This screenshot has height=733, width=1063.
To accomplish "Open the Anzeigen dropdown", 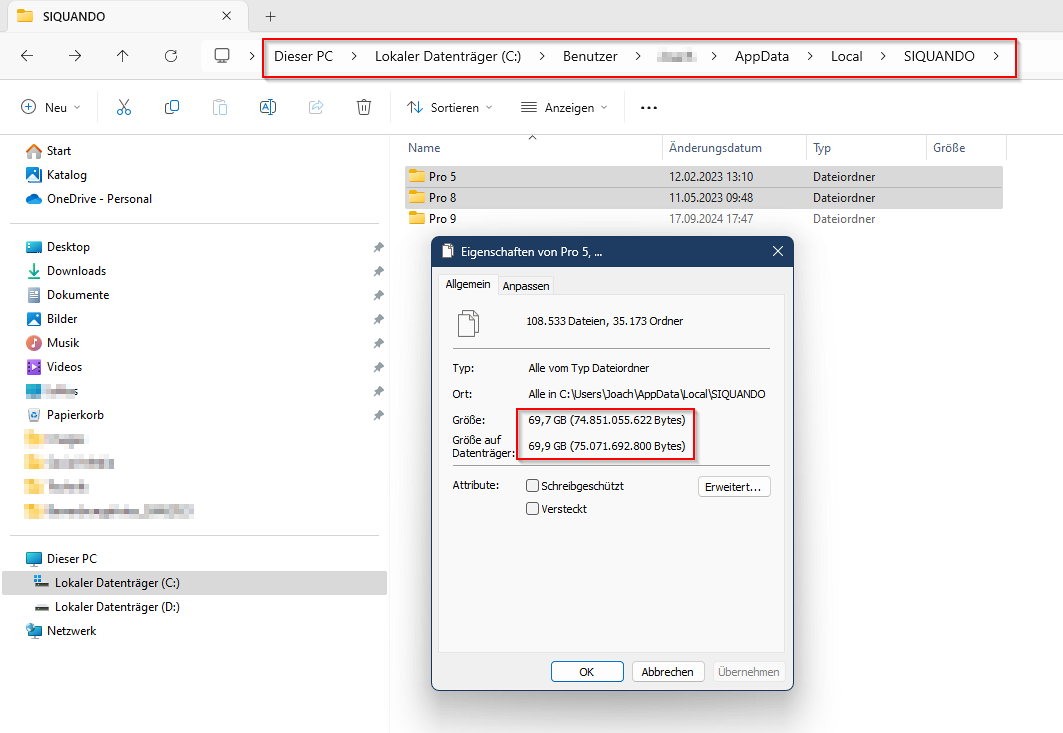I will point(564,107).
